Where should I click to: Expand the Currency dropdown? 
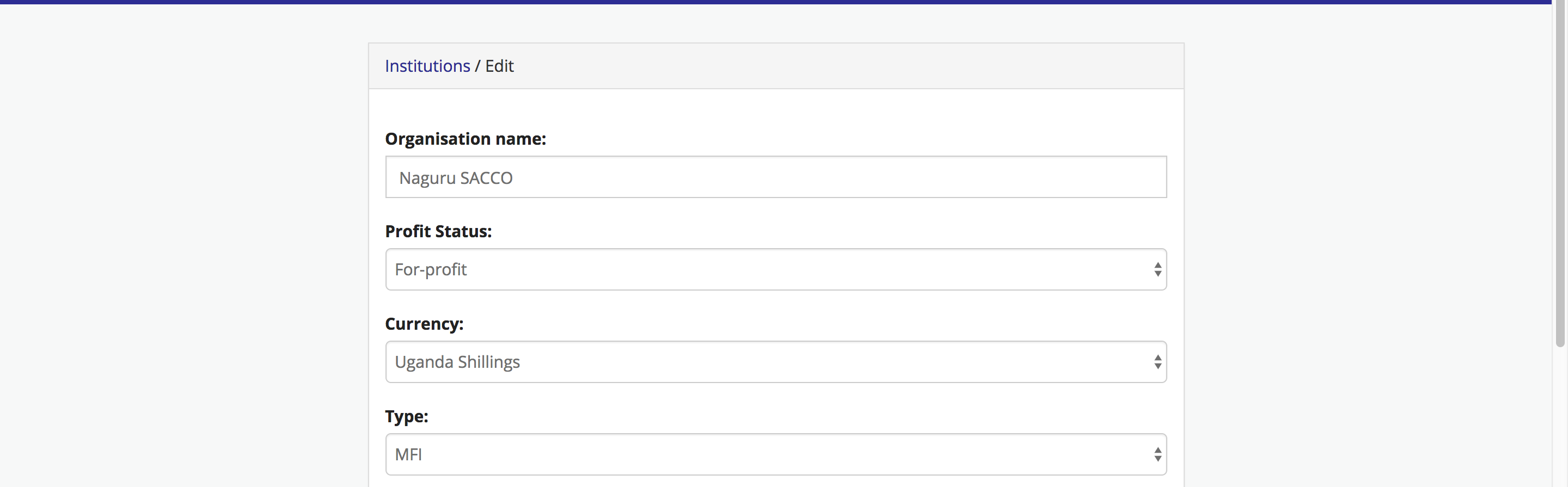[x=775, y=362]
